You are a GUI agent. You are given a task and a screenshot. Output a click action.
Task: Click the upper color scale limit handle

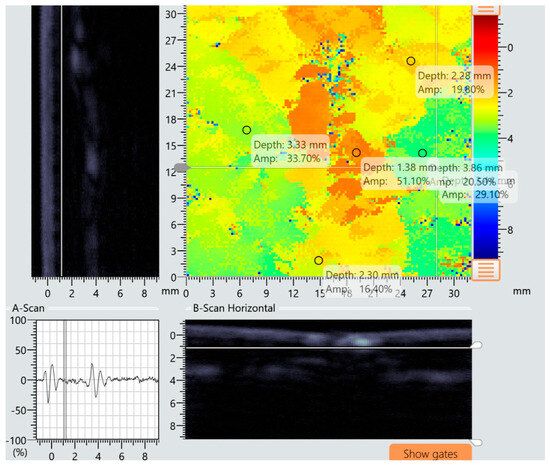(485, 10)
